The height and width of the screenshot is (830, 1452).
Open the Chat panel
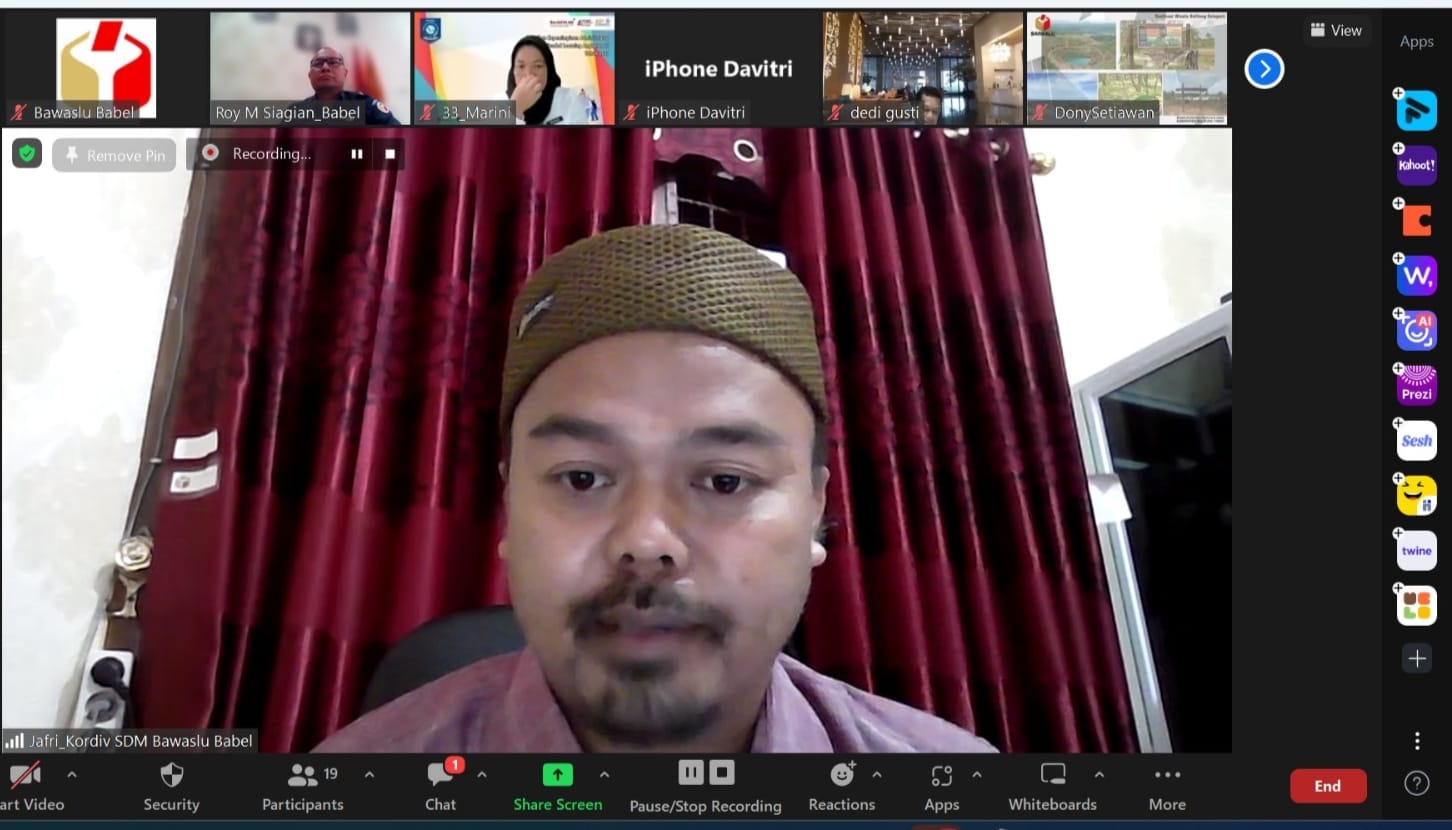tap(440, 786)
